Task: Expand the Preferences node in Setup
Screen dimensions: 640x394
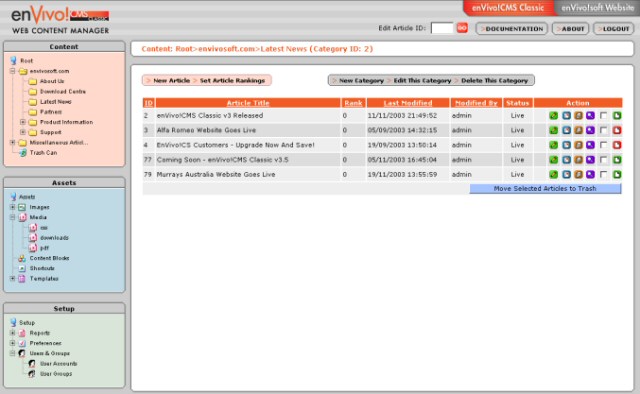Action: click(x=13, y=343)
